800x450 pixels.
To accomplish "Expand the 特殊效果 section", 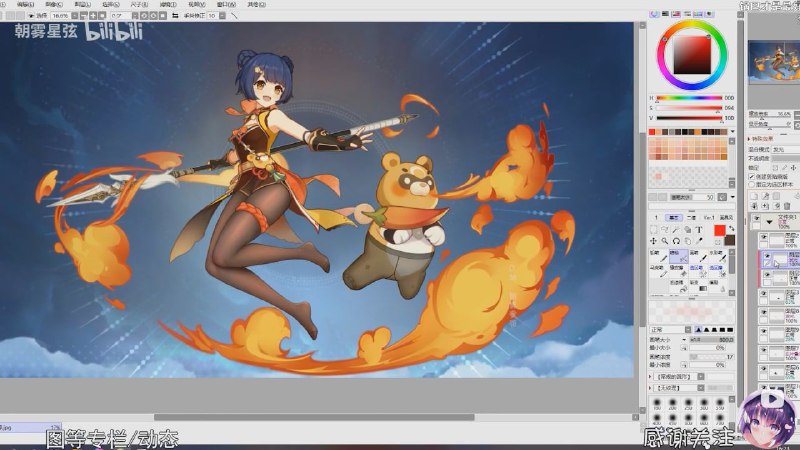I will pyautogui.click(x=749, y=139).
